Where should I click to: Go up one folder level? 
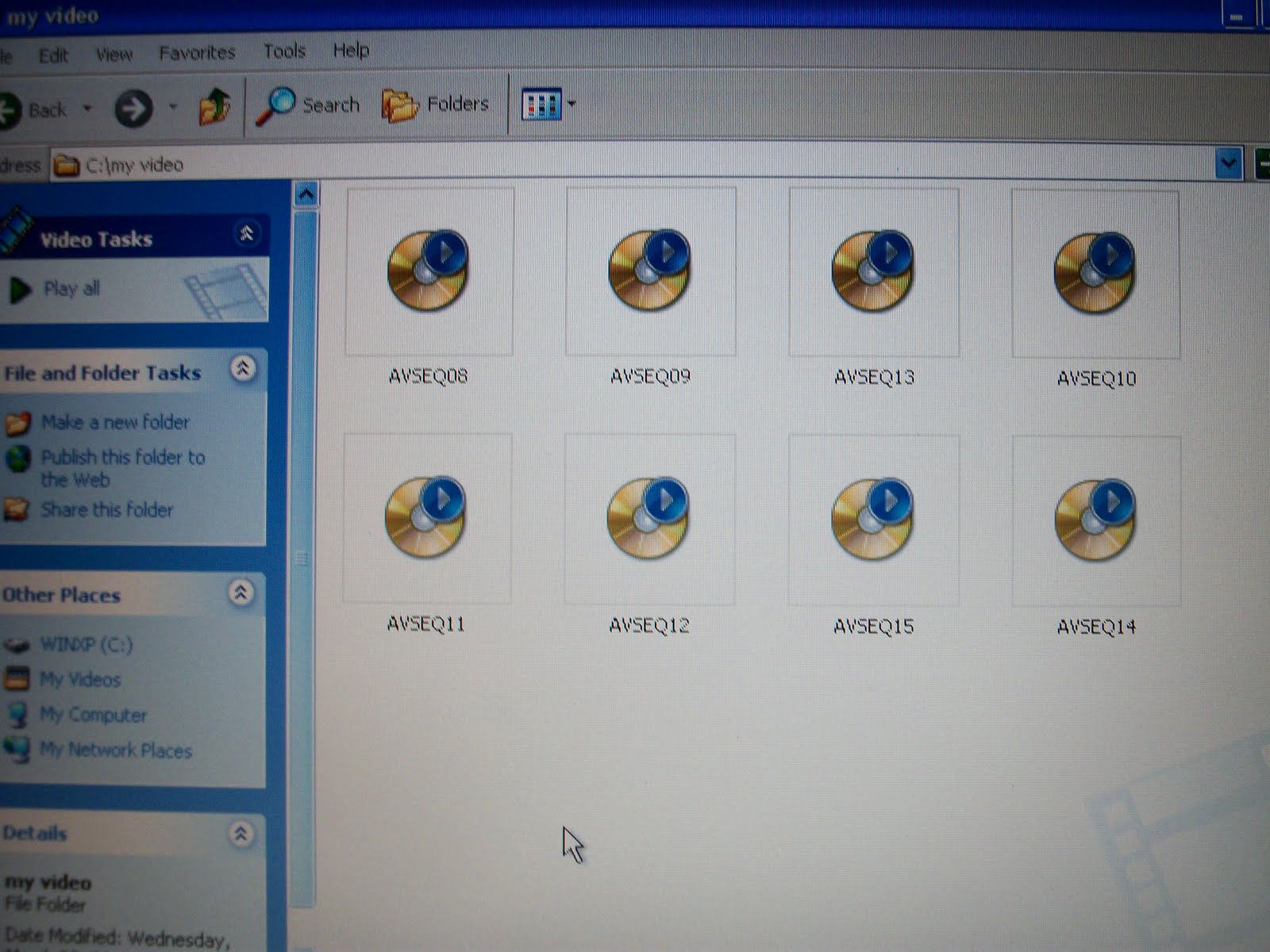(214, 106)
